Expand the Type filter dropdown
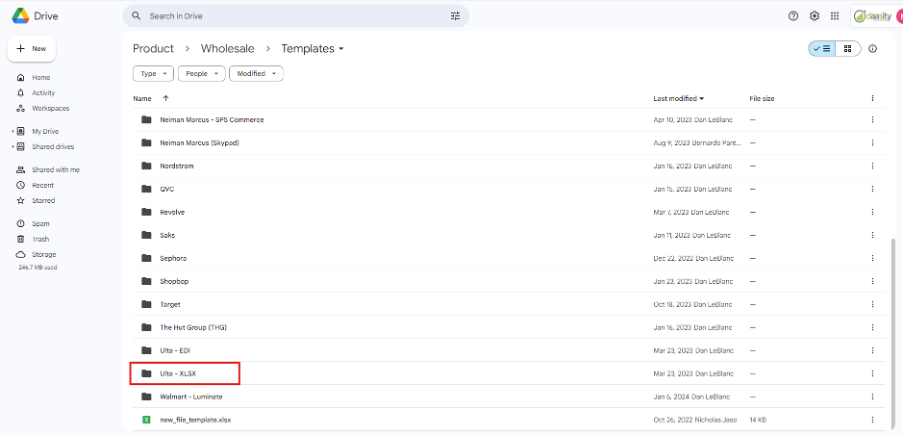Viewport: 904px width, 436px height. coord(153,73)
